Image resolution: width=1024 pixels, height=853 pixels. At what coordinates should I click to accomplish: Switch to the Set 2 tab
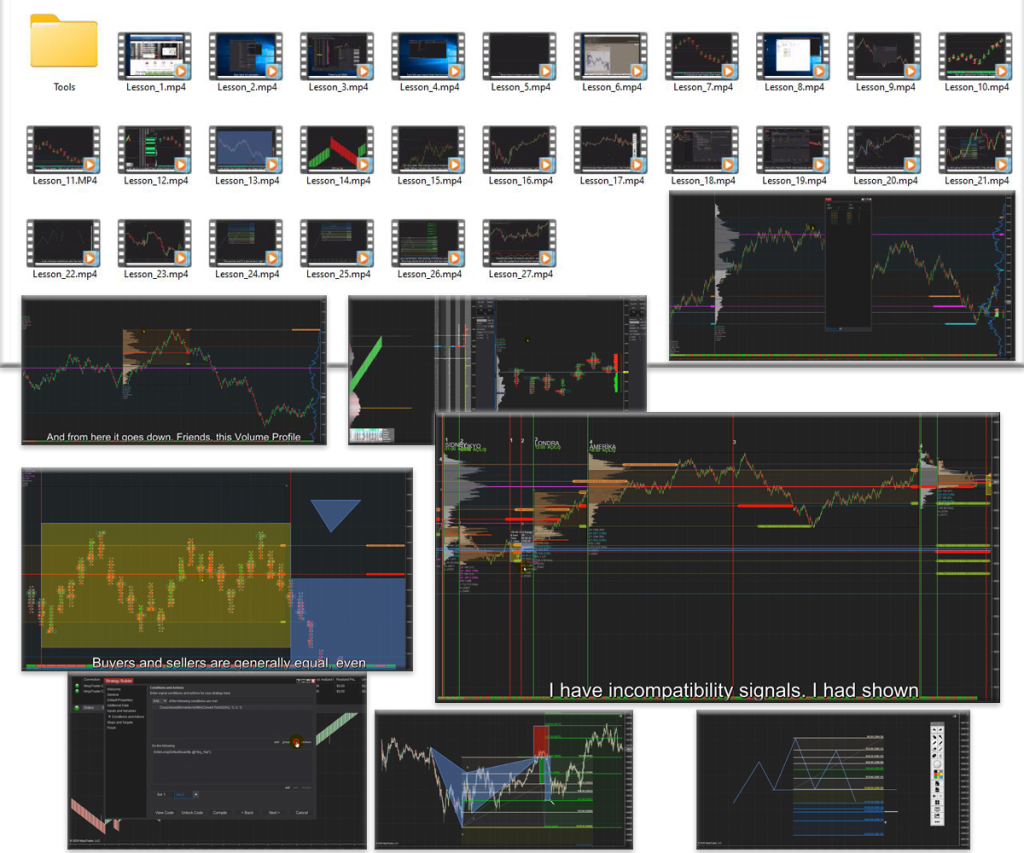[181, 794]
